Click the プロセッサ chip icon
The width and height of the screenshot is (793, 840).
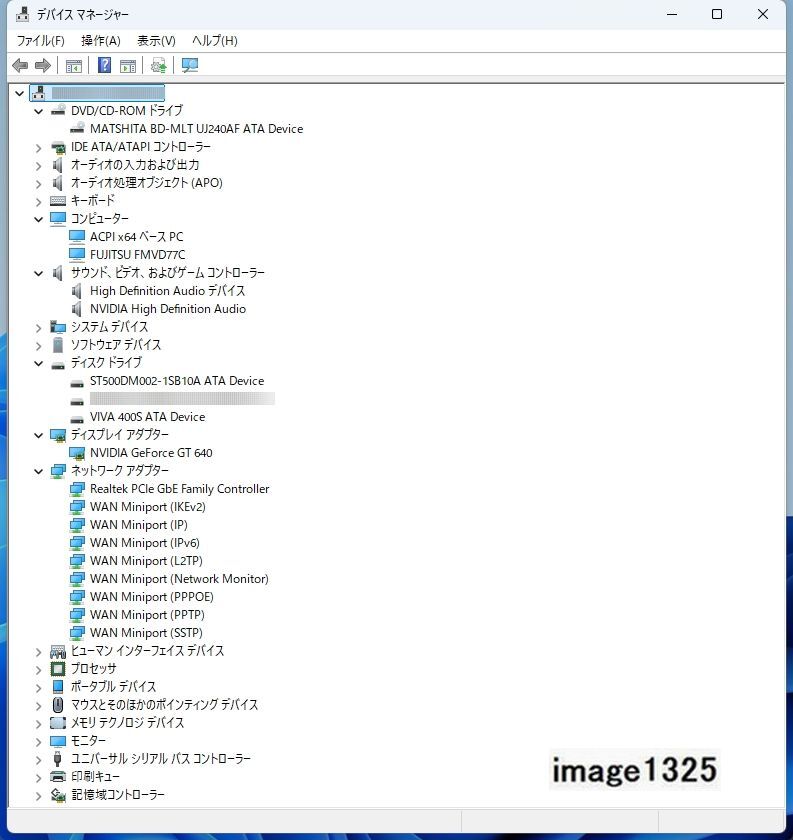point(58,669)
